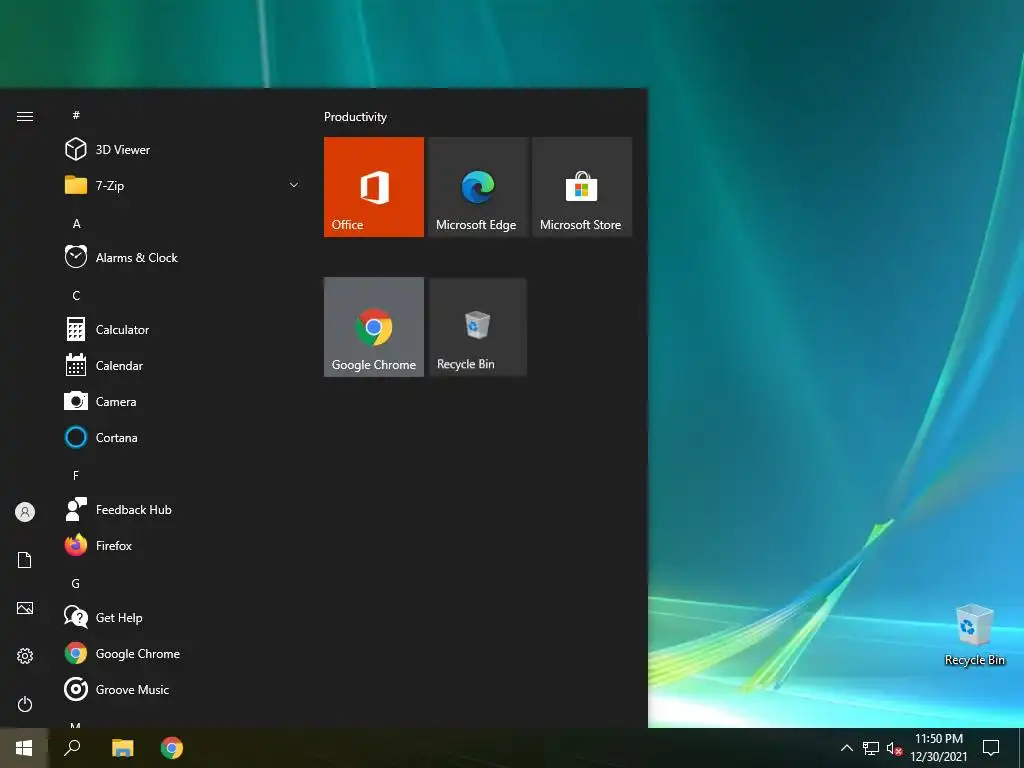
Task: Click the '#' letter header in app list
Action: pos(76,115)
